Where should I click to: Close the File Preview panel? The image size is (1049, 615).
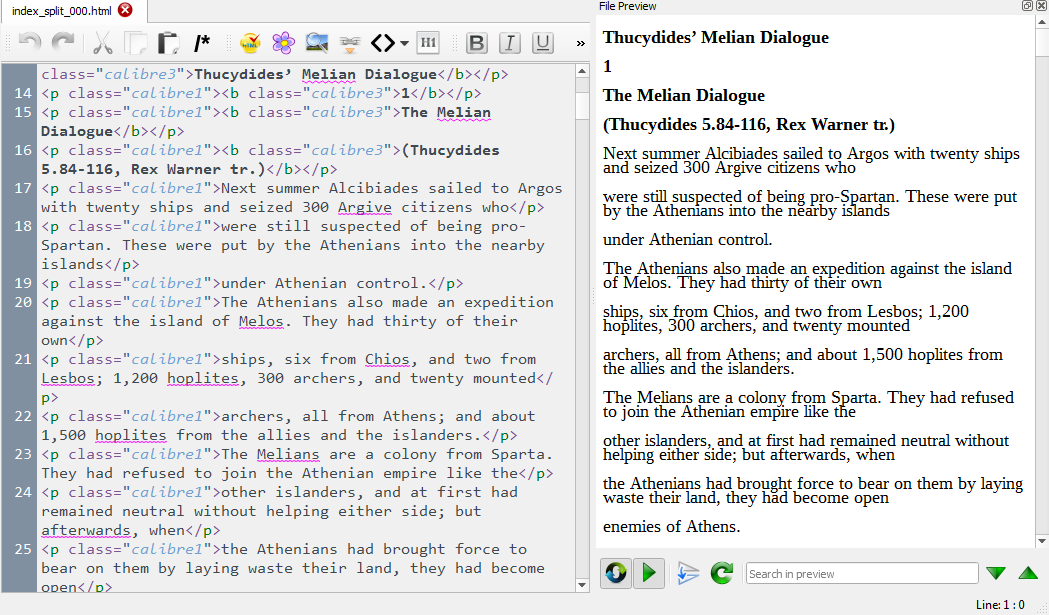[x=1041, y=5]
